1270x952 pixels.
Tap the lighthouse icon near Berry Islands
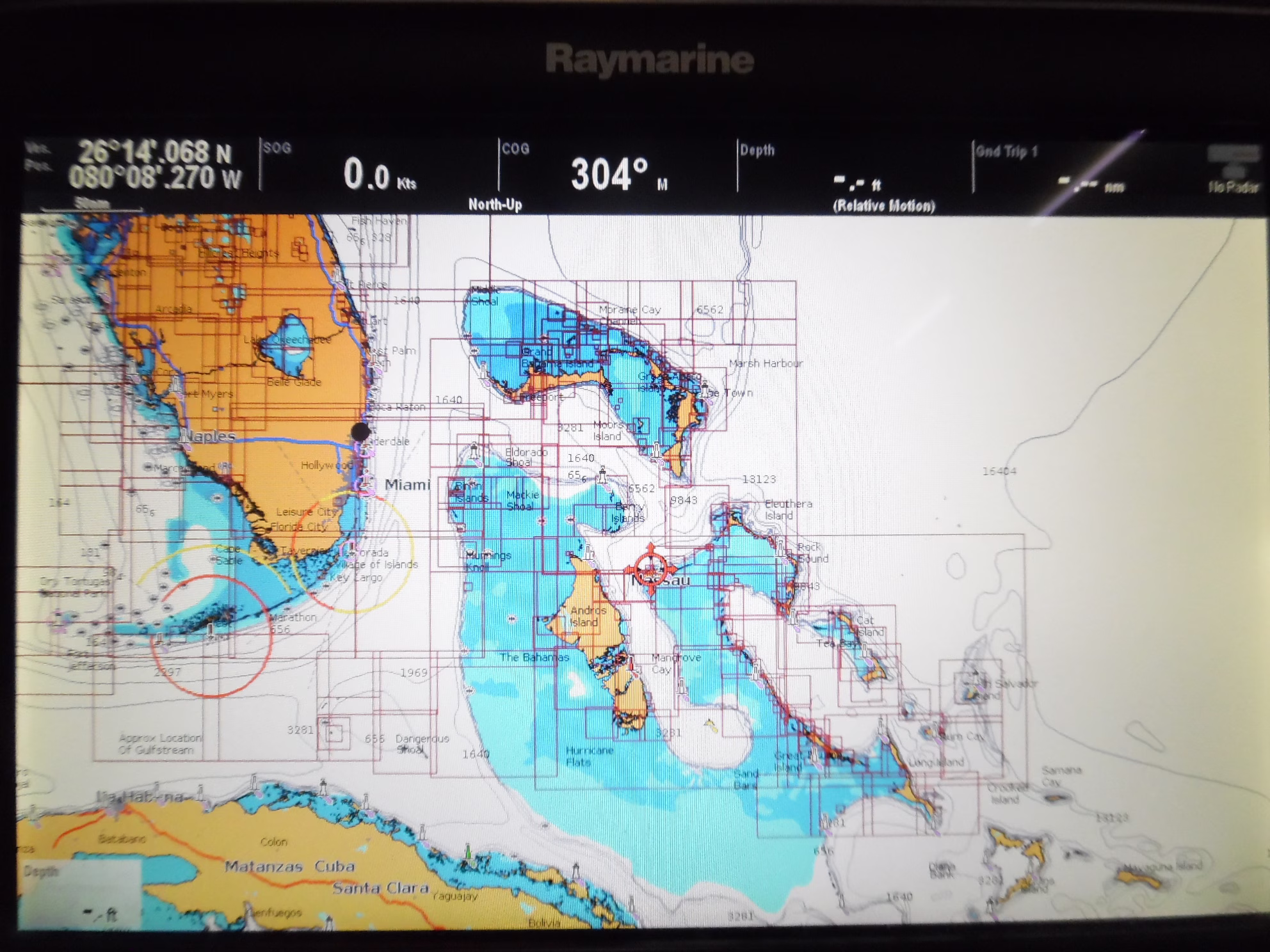pos(602,476)
